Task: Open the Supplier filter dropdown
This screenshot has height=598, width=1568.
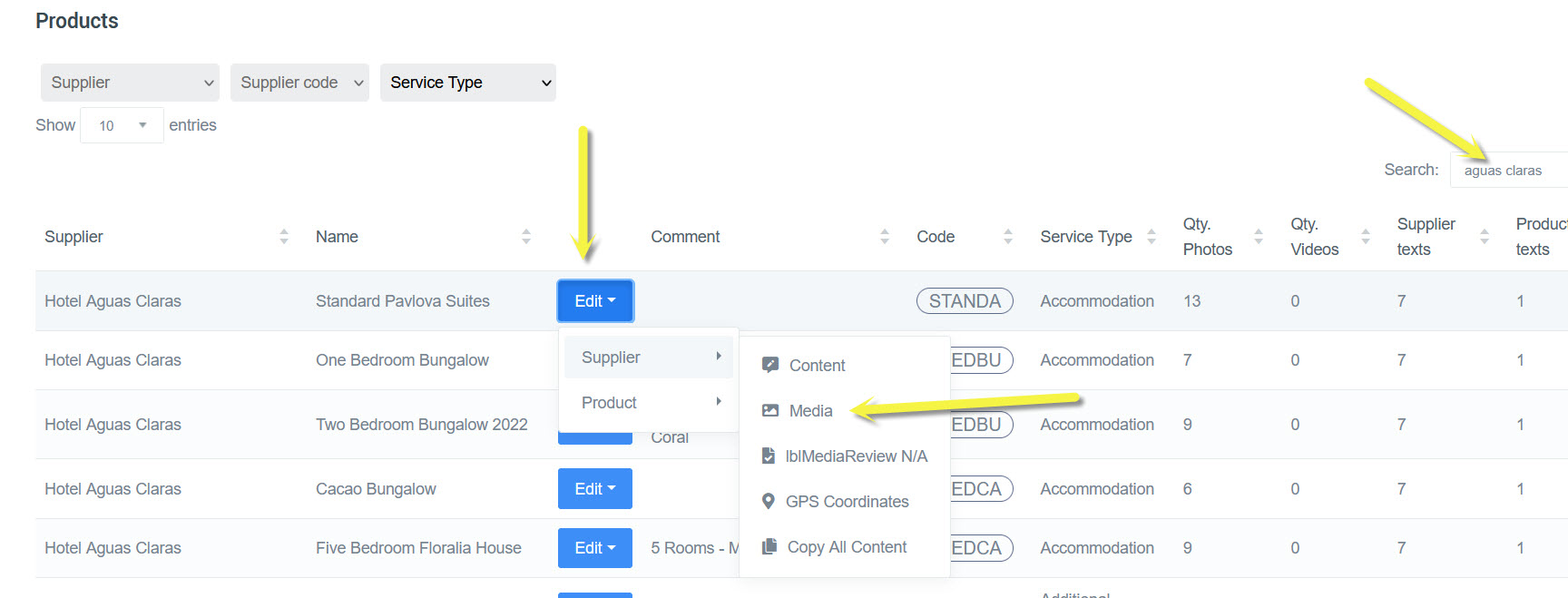Action: 130,83
